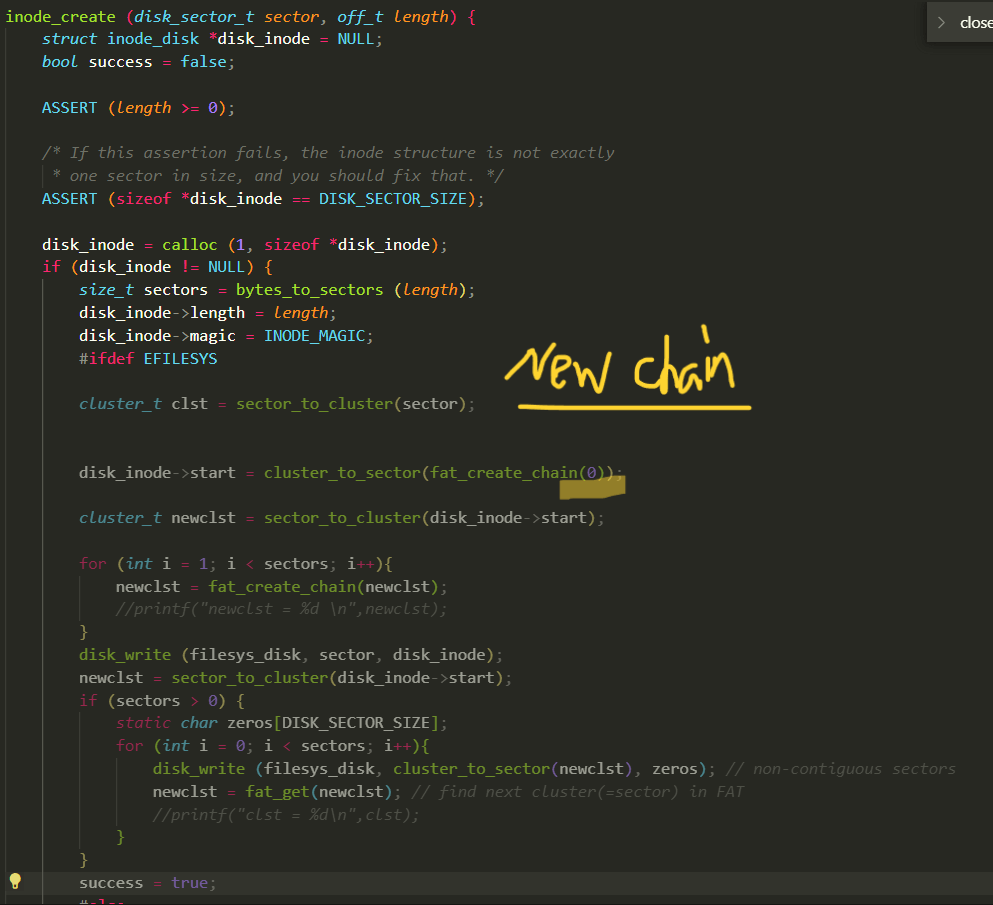Click ASSERT (length >= 0) statement

(137, 108)
